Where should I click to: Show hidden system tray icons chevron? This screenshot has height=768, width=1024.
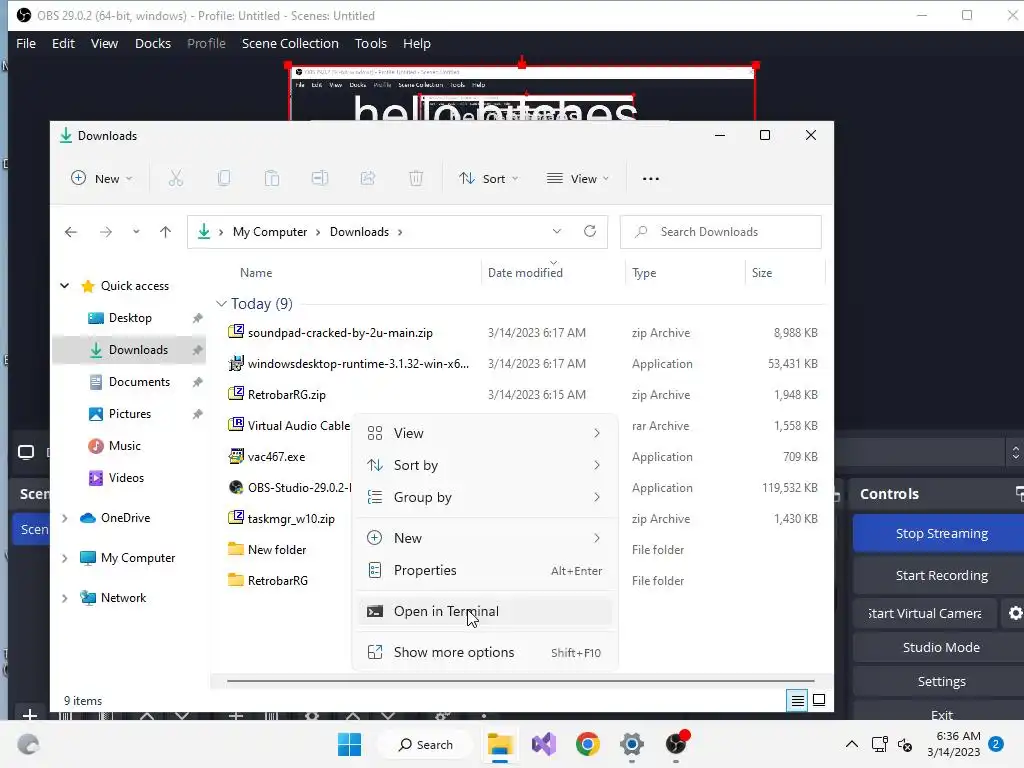(852, 744)
